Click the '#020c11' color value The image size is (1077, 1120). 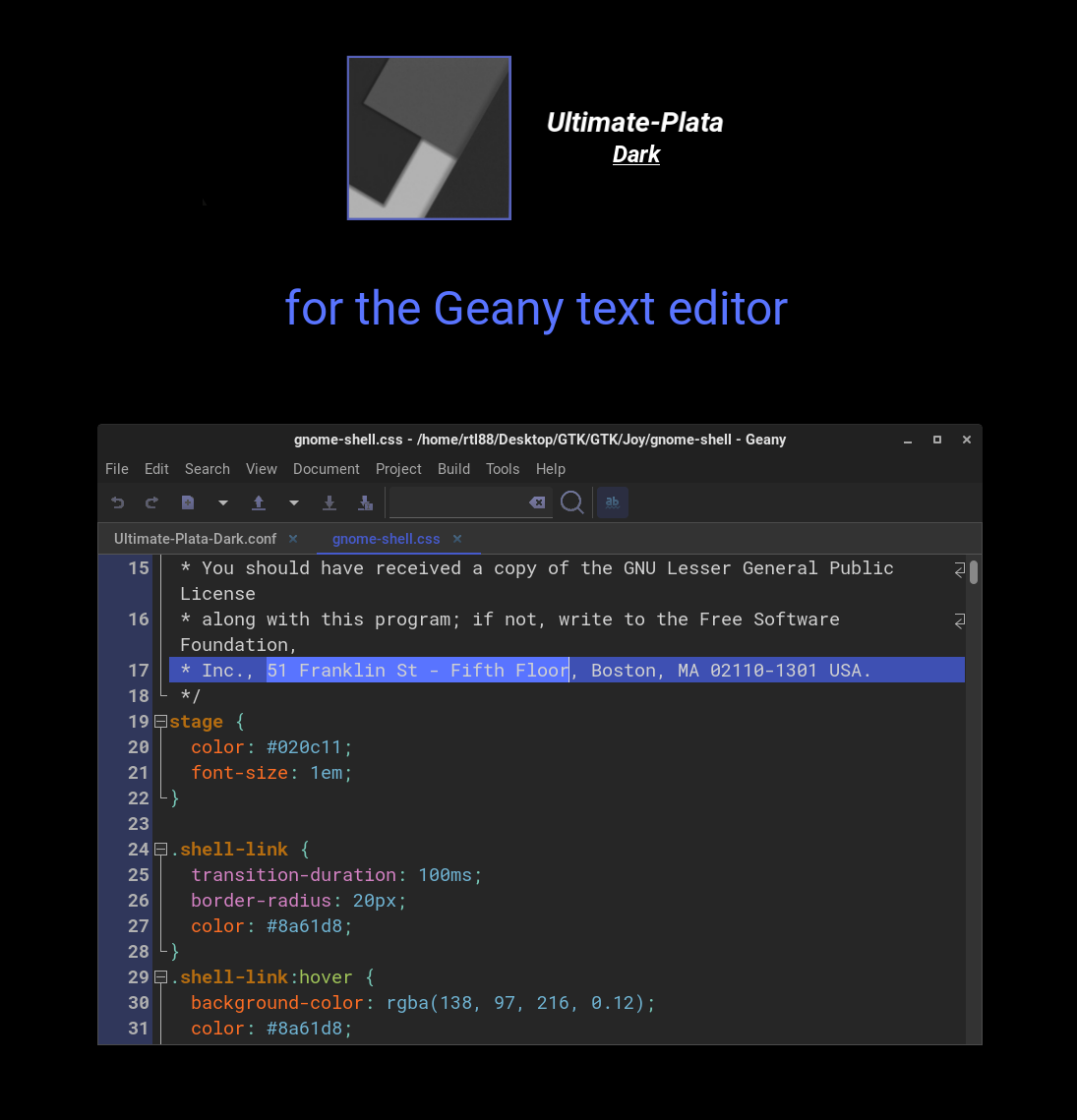point(305,747)
